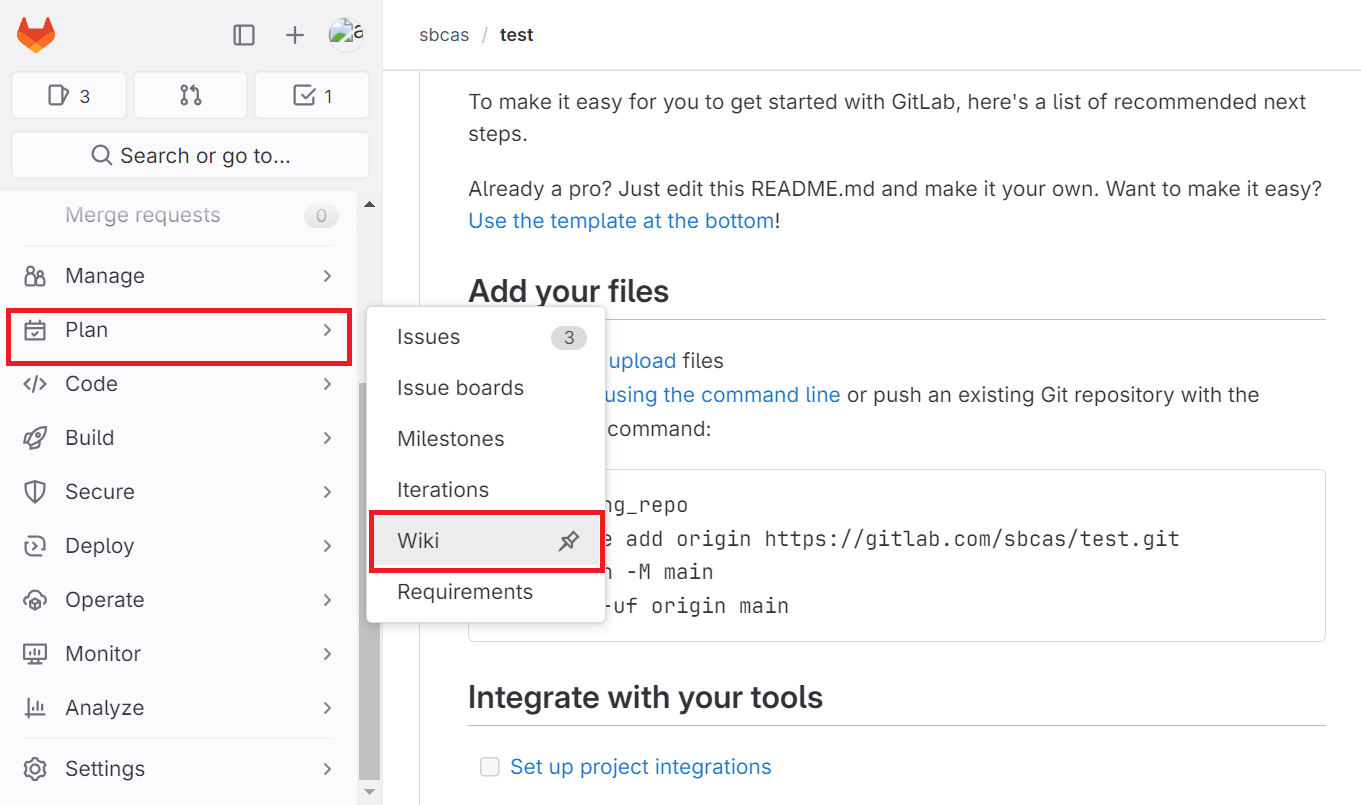Viewport: 1361px width, 805px height.
Task: Click the Analyze chart icon
Action: tap(35, 708)
